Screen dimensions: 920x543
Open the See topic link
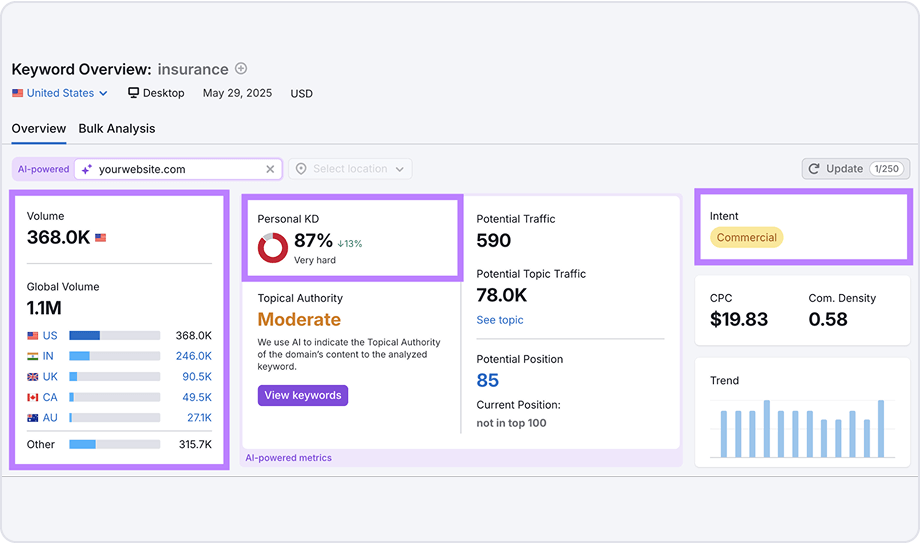(500, 320)
